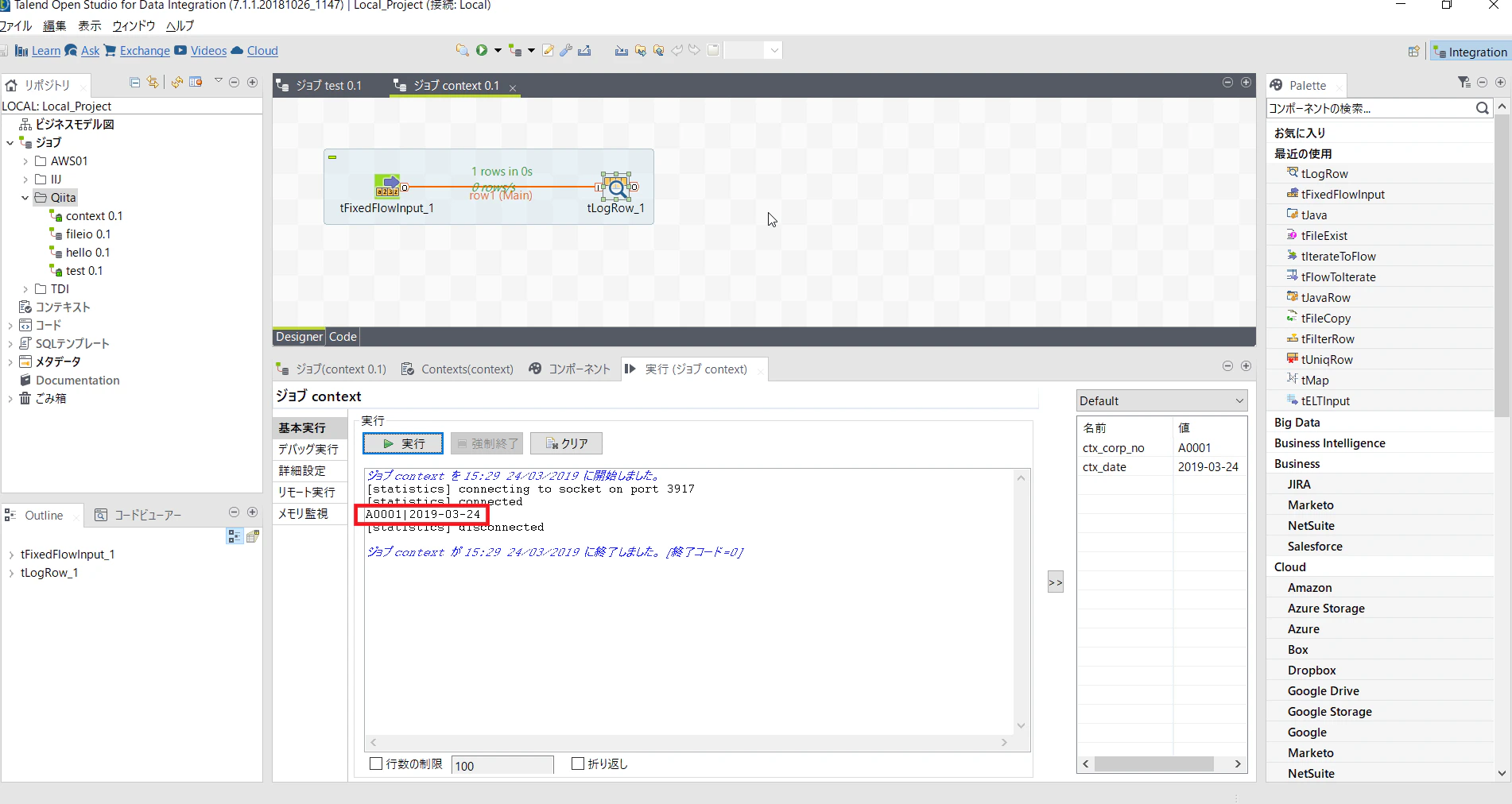
Task: Click the Palette vertical scrollbar
Action: click(1502, 266)
